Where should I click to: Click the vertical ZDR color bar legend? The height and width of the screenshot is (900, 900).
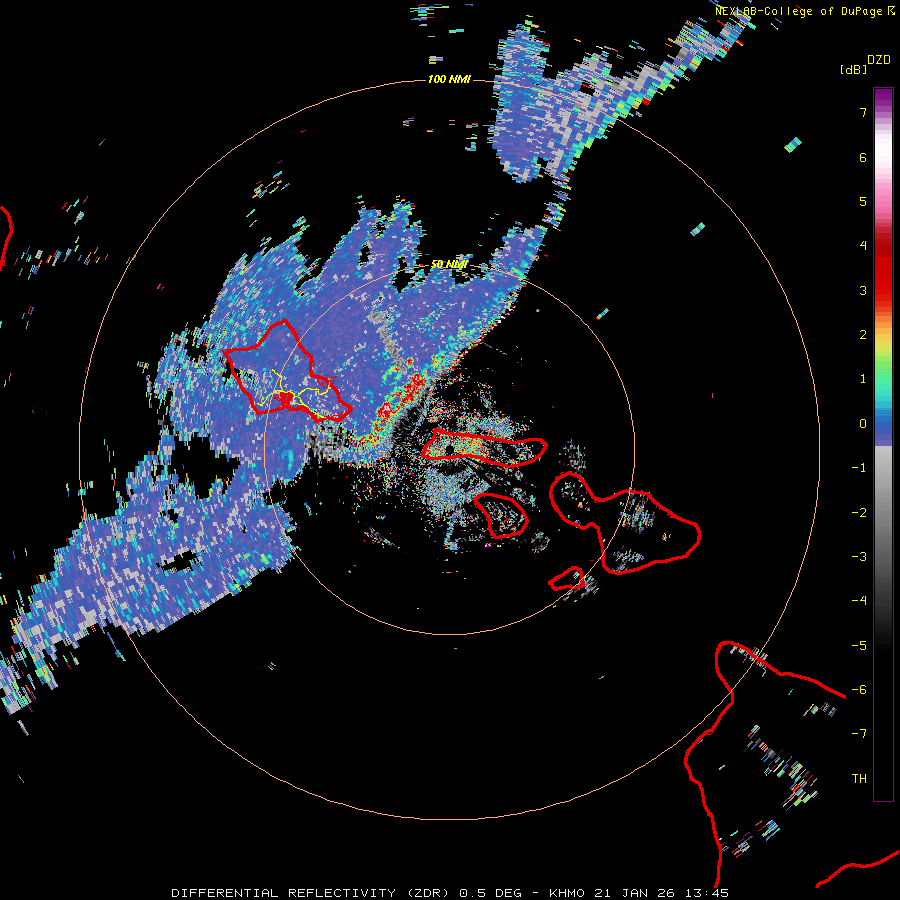tap(883, 444)
